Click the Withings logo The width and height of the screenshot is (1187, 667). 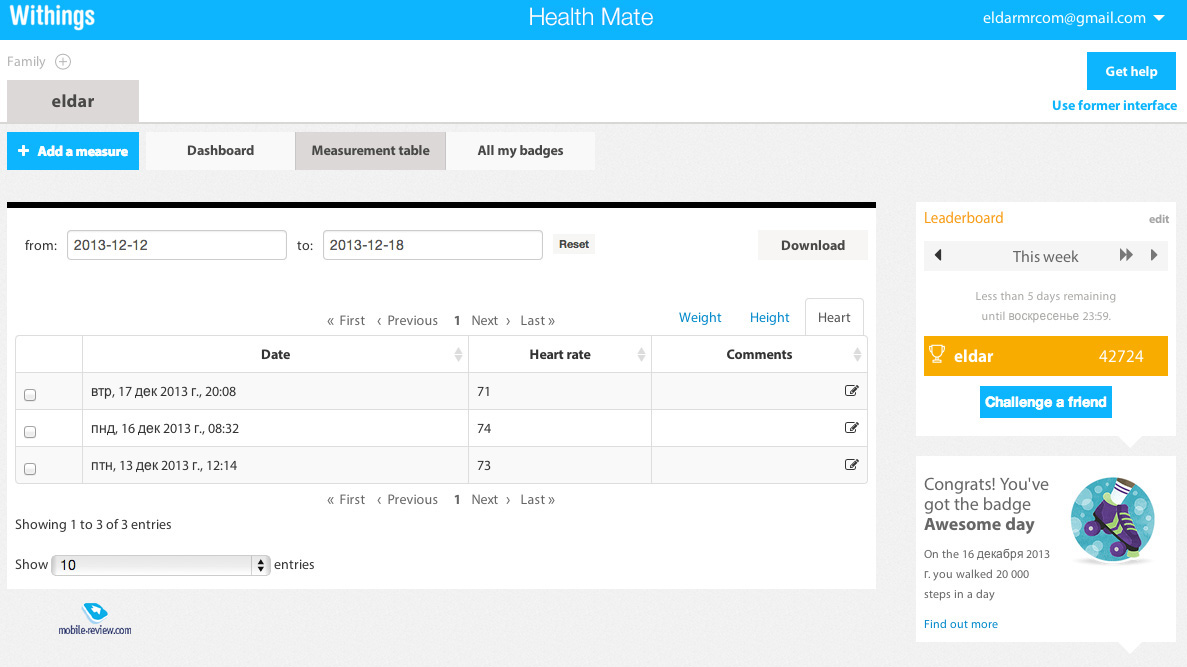tap(52, 16)
